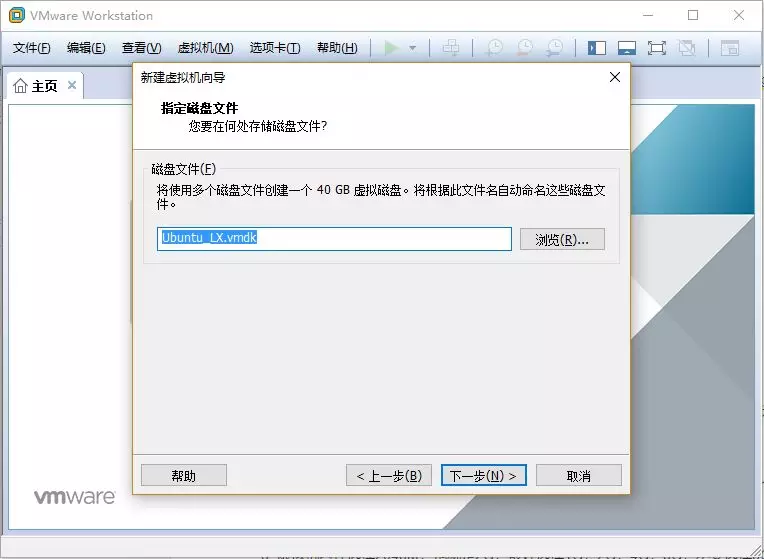The width and height of the screenshot is (764, 559).
Task: Click the Take Snapshot clock icon
Action: [494, 48]
